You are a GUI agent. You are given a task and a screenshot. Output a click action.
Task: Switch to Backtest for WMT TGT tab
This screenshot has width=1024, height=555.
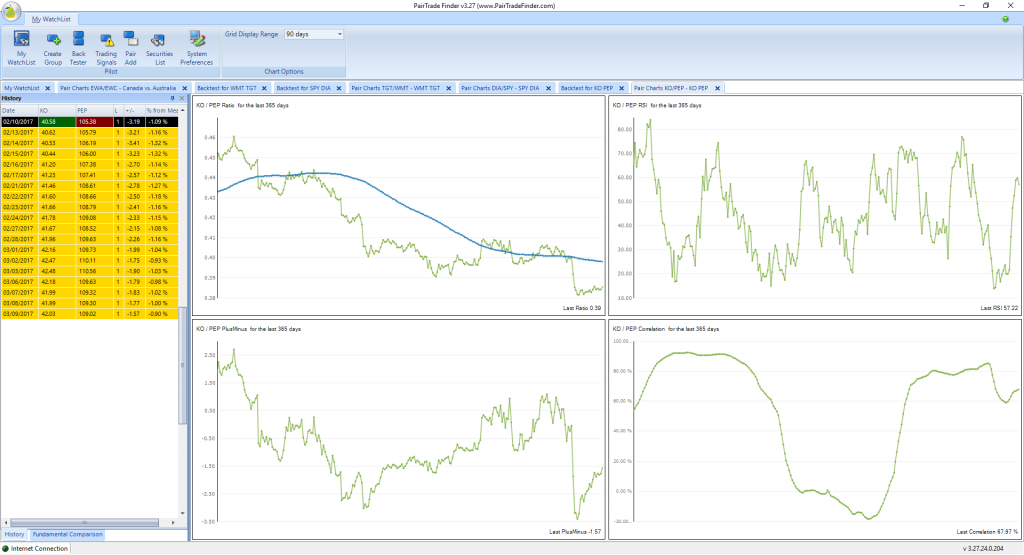tap(228, 88)
